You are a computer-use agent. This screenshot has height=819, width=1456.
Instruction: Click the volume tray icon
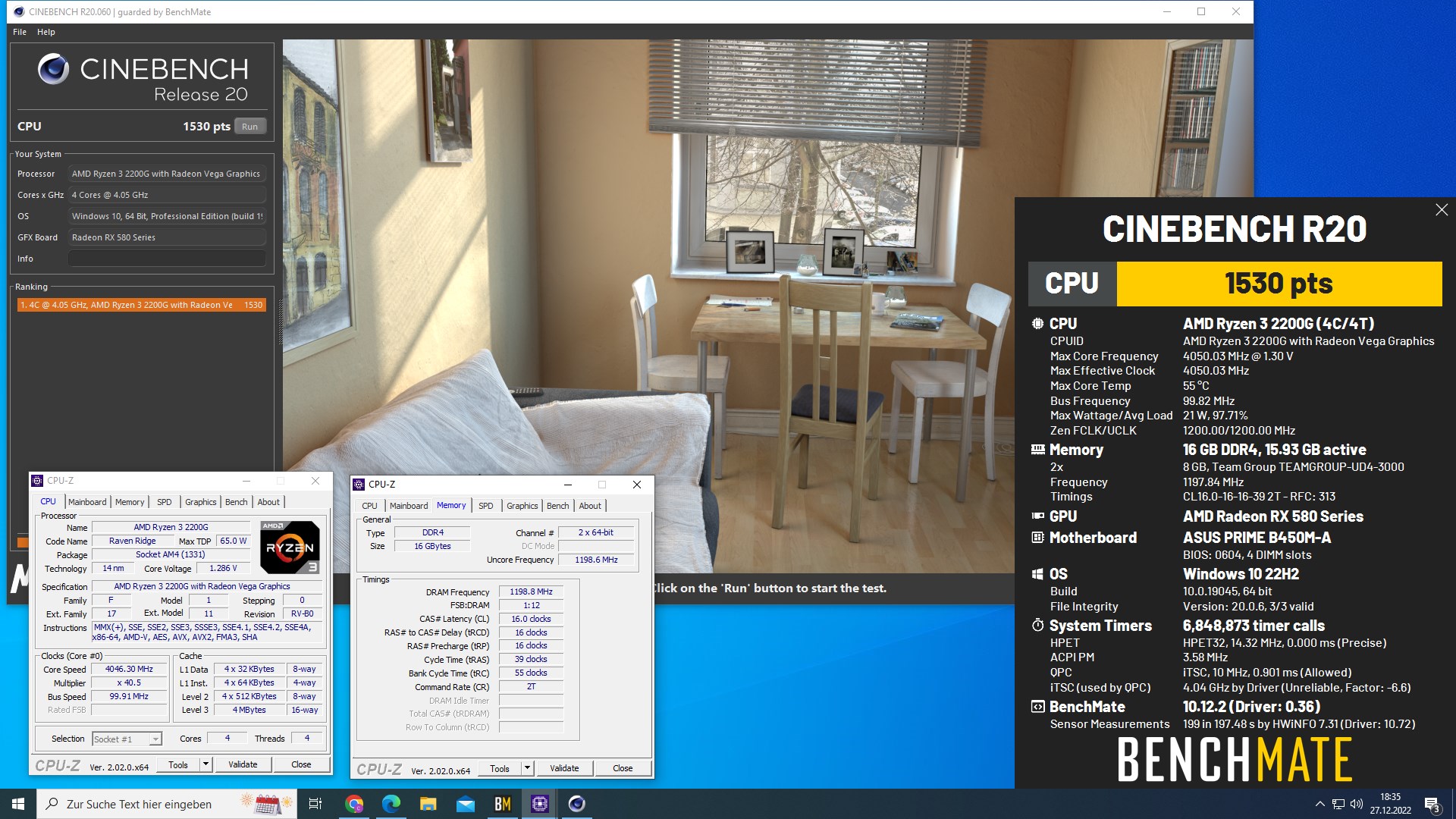pyautogui.click(x=1357, y=804)
